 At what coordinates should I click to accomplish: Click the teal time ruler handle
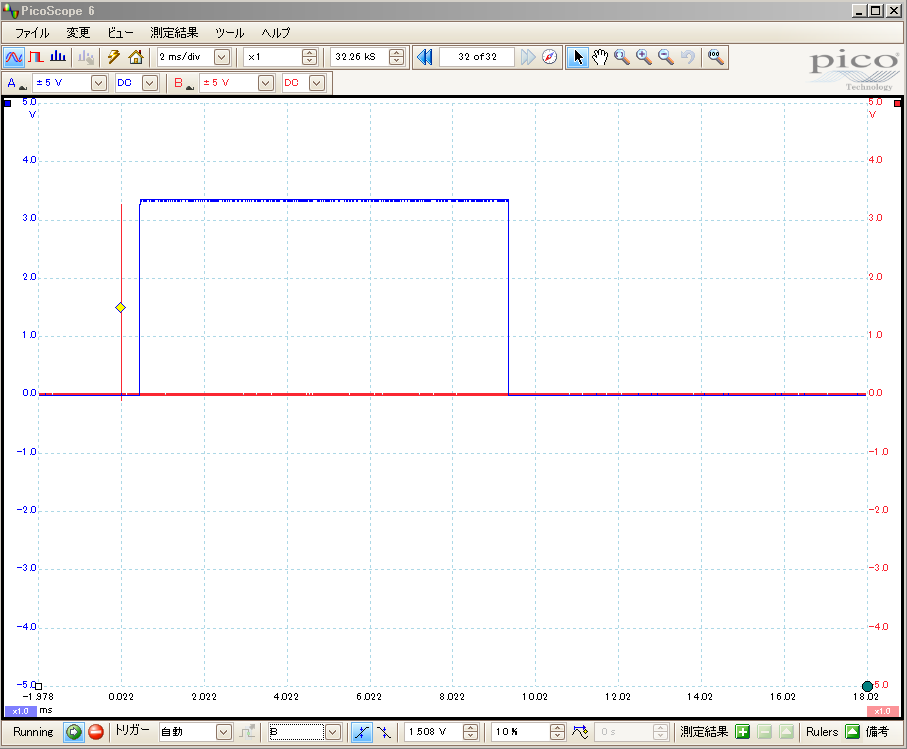pyautogui.click(x=867, y=687)
